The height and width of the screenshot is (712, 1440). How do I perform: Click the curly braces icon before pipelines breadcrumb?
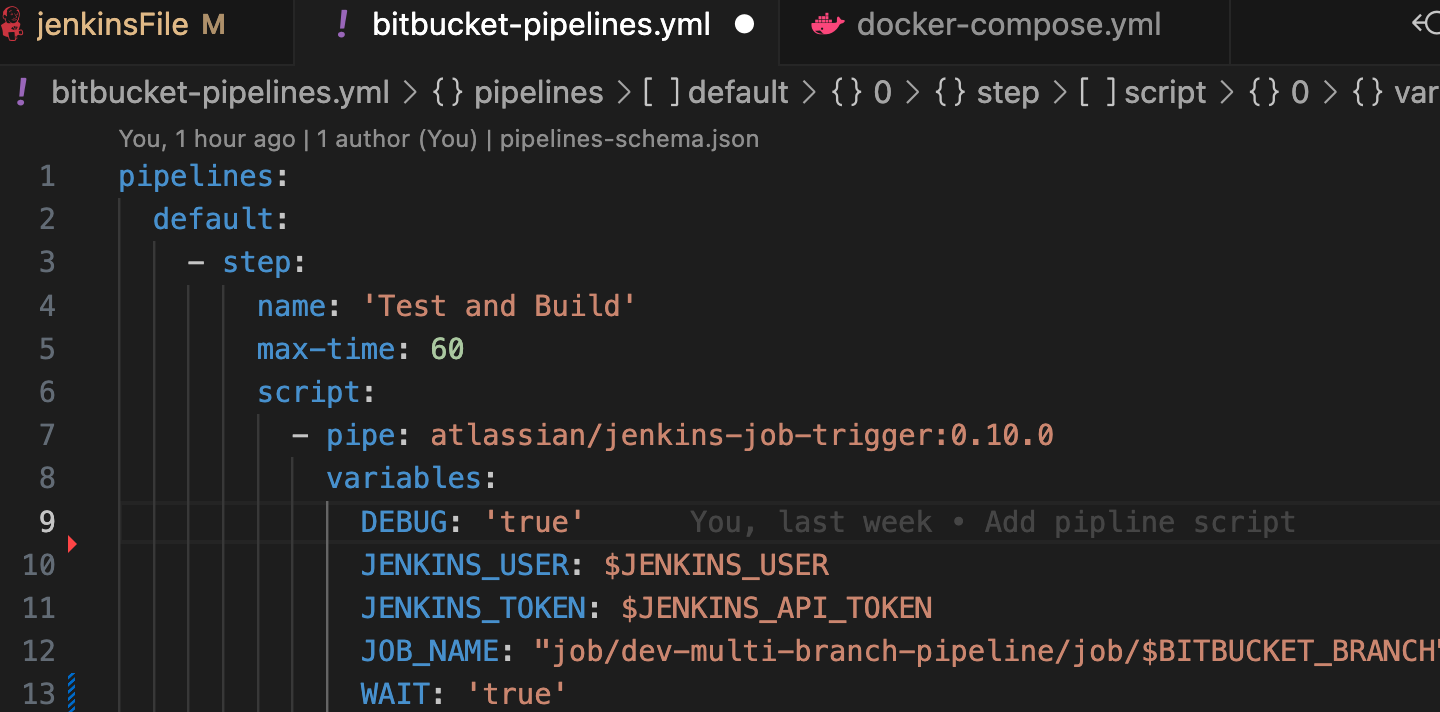(448, 93)
